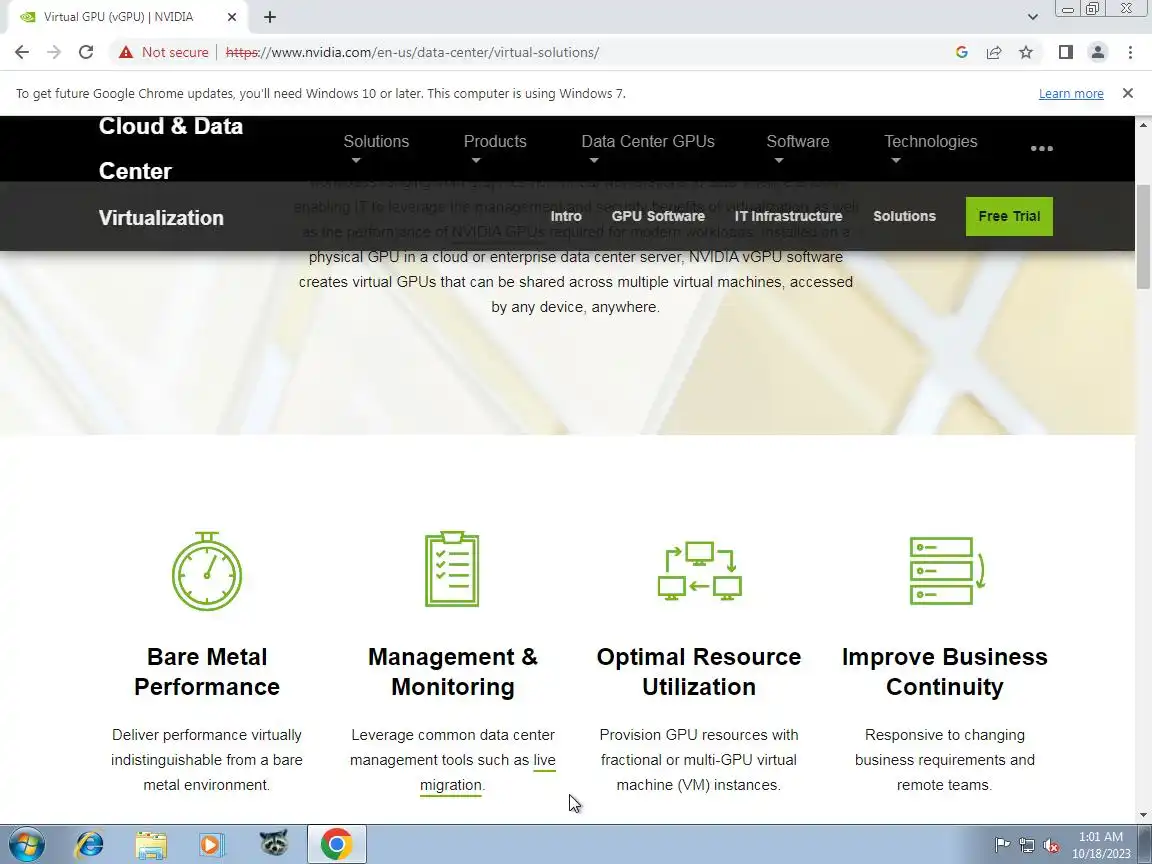The image size is (1152, 864).
Task: Click the muted volume tray icon
Action: [x=1051, y=845]
